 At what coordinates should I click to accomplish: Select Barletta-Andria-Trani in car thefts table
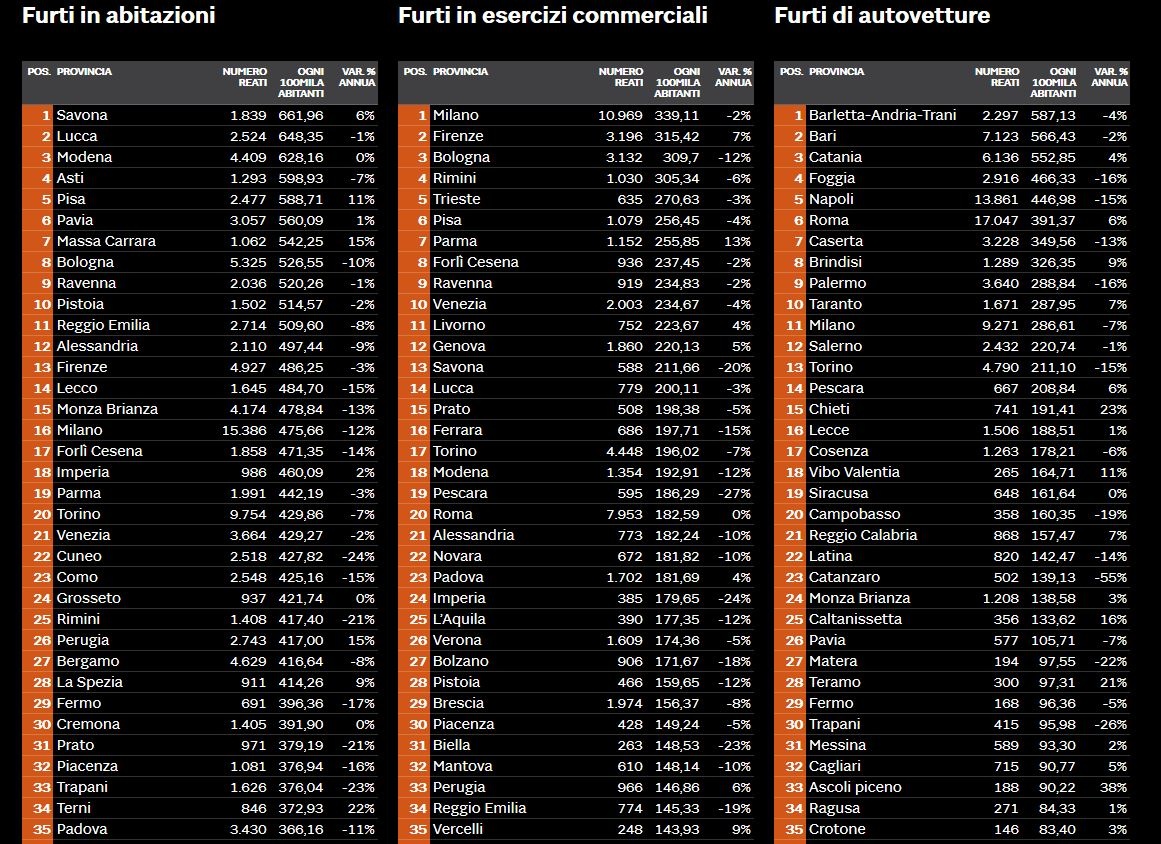point(952,115)
